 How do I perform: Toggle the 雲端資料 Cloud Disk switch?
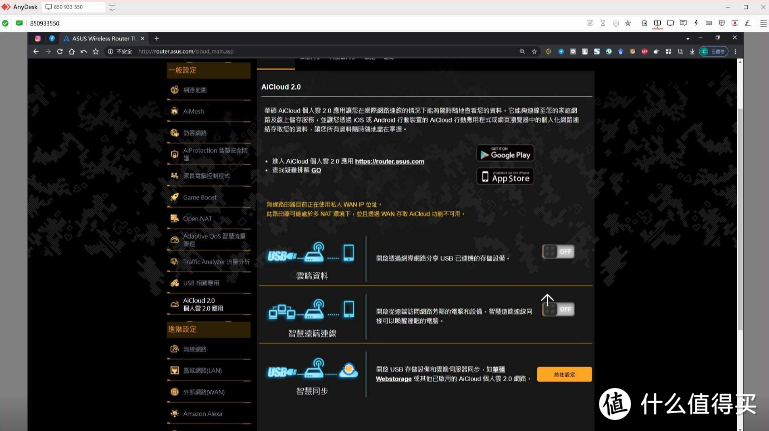tap(558, 252)
